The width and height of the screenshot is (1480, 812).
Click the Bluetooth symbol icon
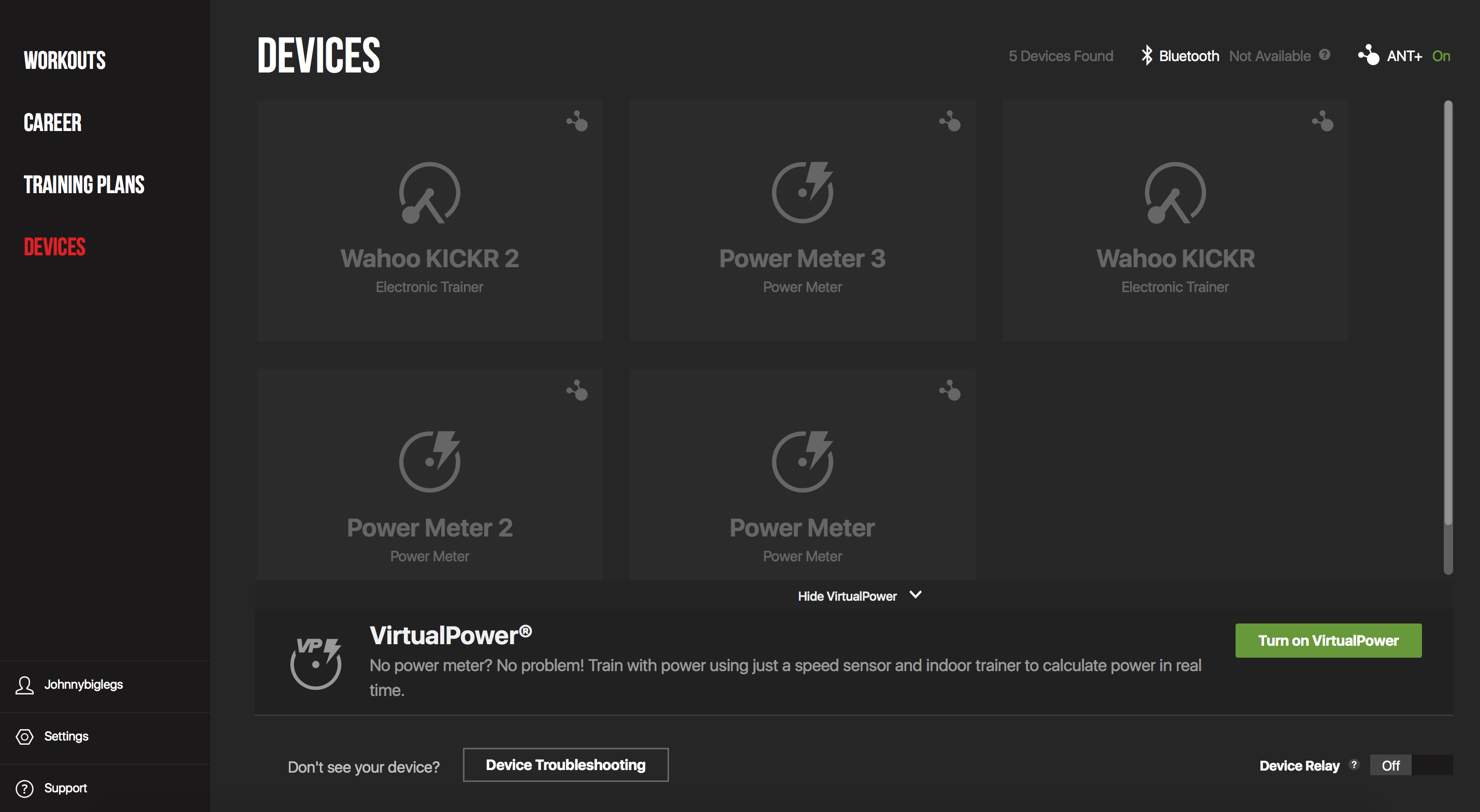tap(1147, 55)
